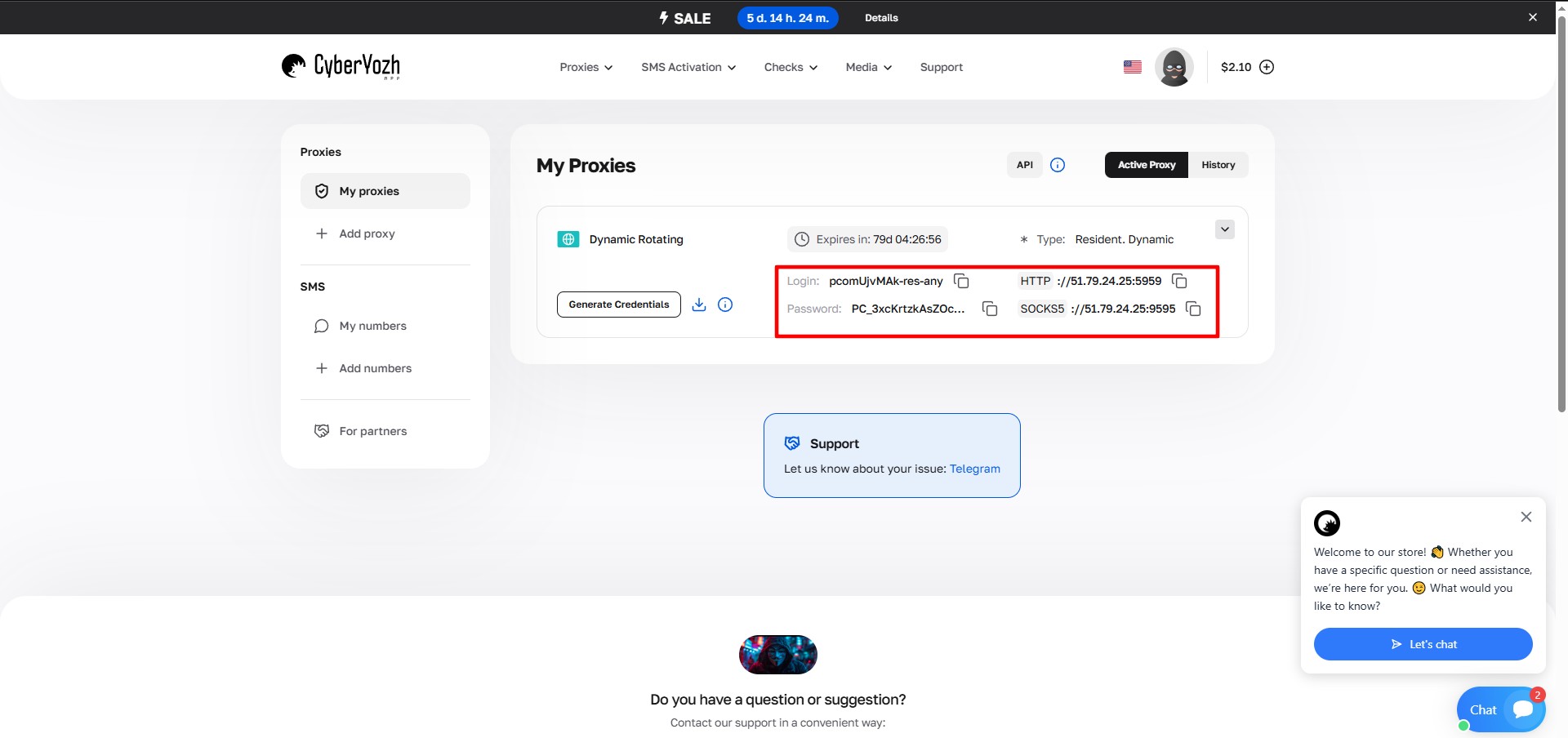This screenshot has width=1568, height=738.
Task: Click the Generate Credentials button
Action: 618,305
